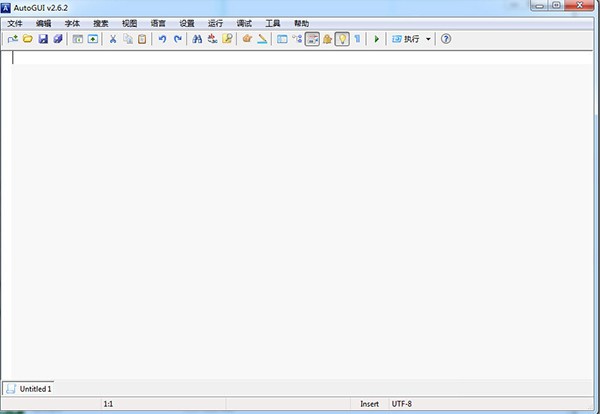The image size is (600, 414).
Task: Undo the last action via toolbar
Action: [162, 39]
